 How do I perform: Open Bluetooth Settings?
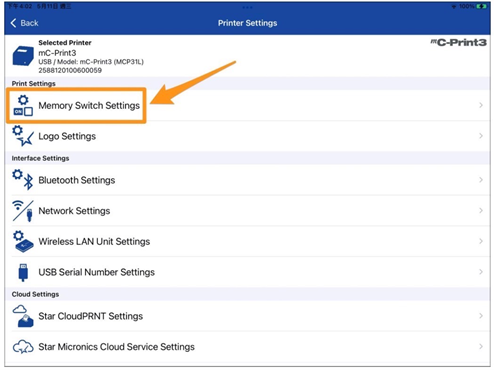247,180
